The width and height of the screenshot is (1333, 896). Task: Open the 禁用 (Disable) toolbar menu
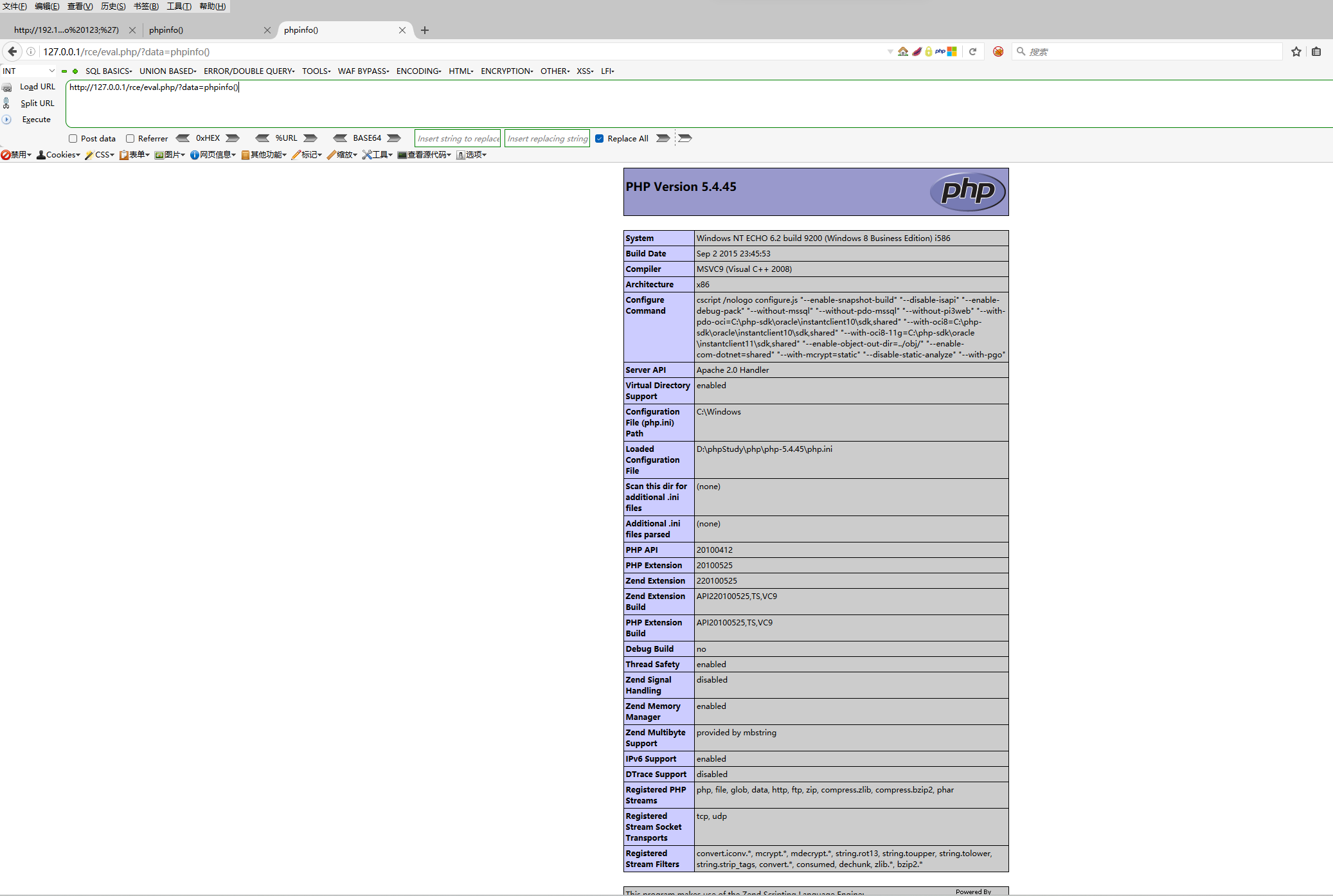pos(16,155)
